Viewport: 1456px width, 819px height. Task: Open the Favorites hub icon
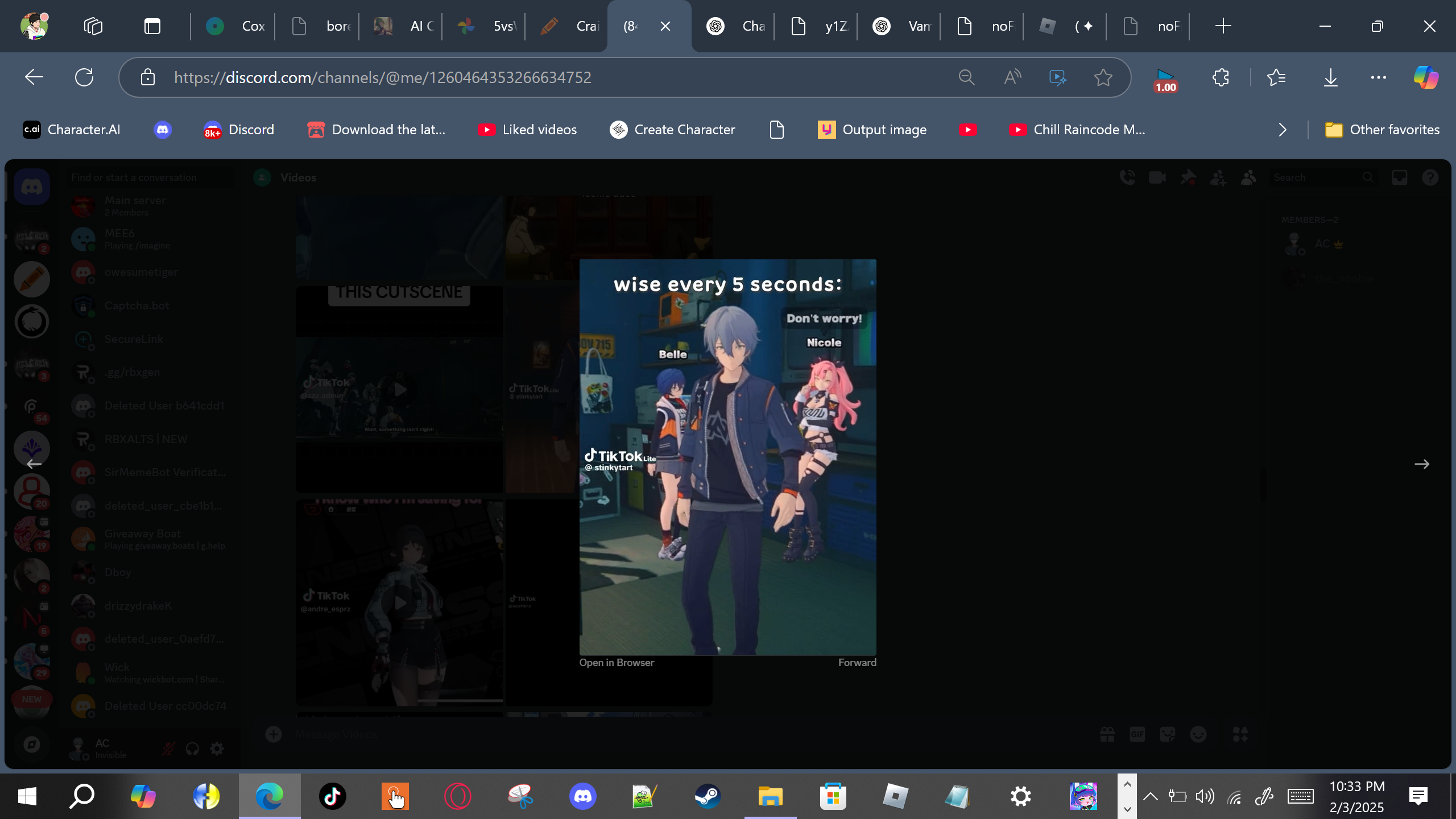[x=1276, y=77]
